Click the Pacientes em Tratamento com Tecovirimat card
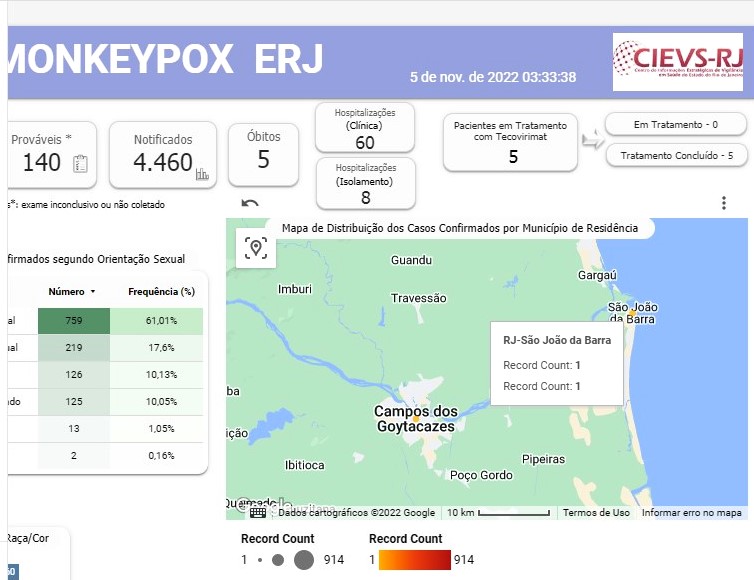The width and height of the screenshot is (754, 580). pos(510,142)
